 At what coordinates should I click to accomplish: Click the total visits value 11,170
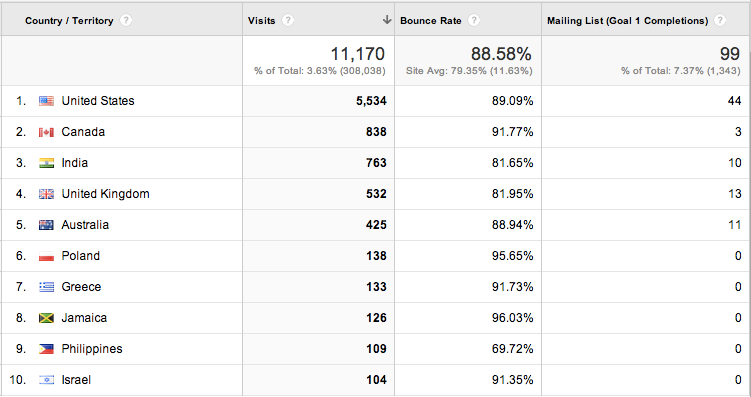[x=358, y=54]
